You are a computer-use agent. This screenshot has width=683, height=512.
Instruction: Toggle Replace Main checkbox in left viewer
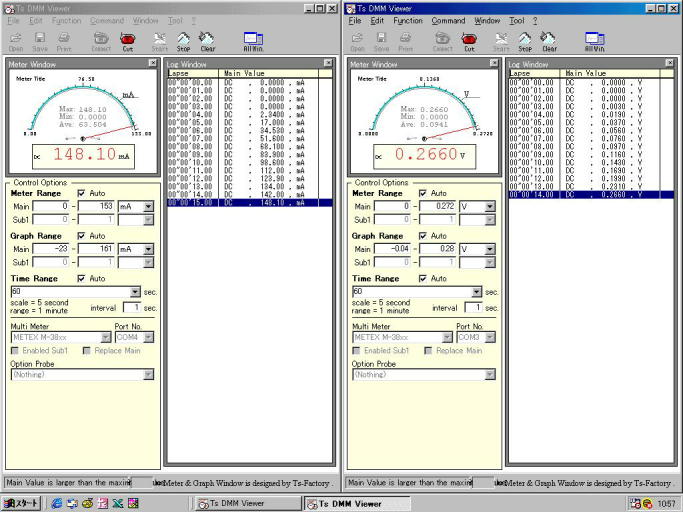tap(87, 351)
